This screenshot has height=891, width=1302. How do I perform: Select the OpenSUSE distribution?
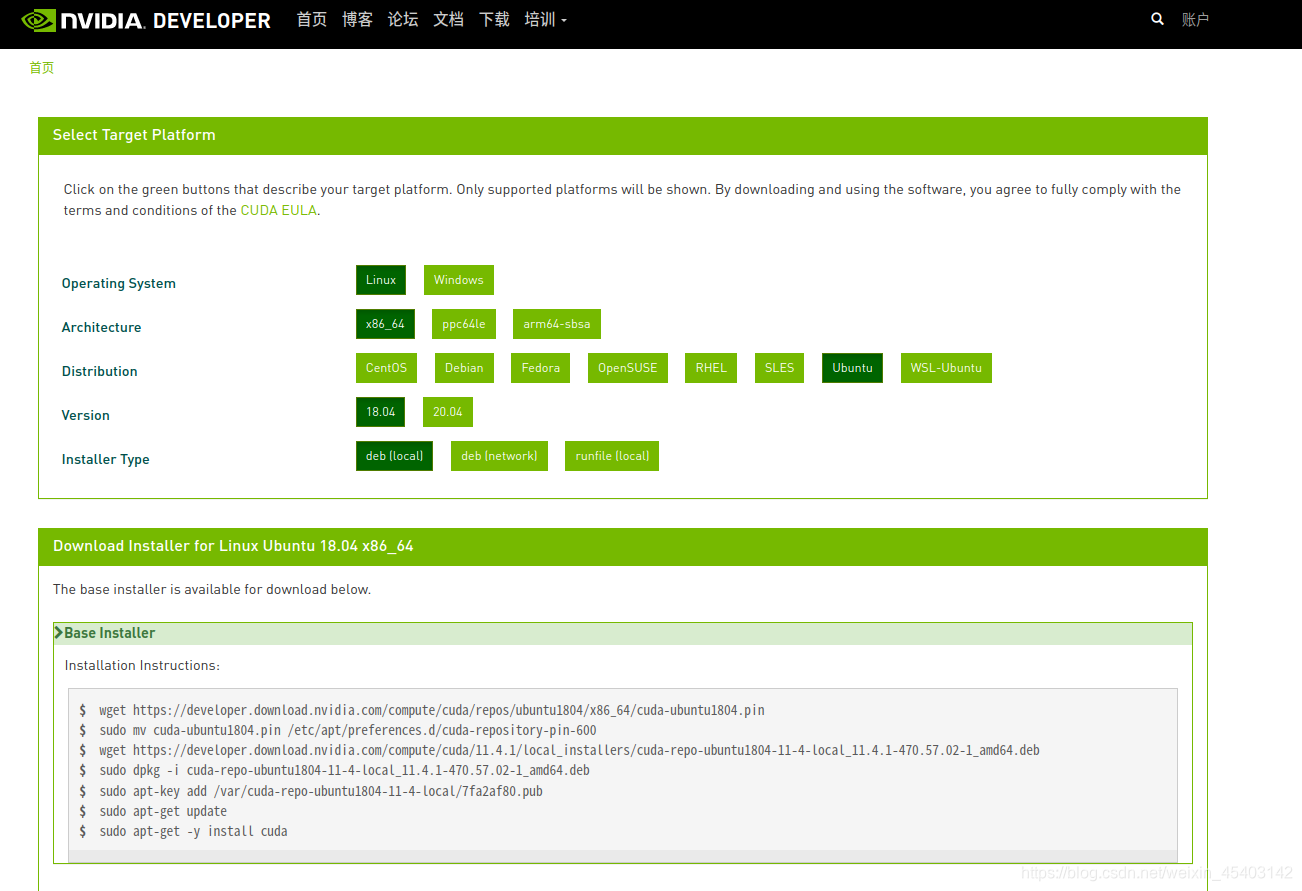coord(628,368)
